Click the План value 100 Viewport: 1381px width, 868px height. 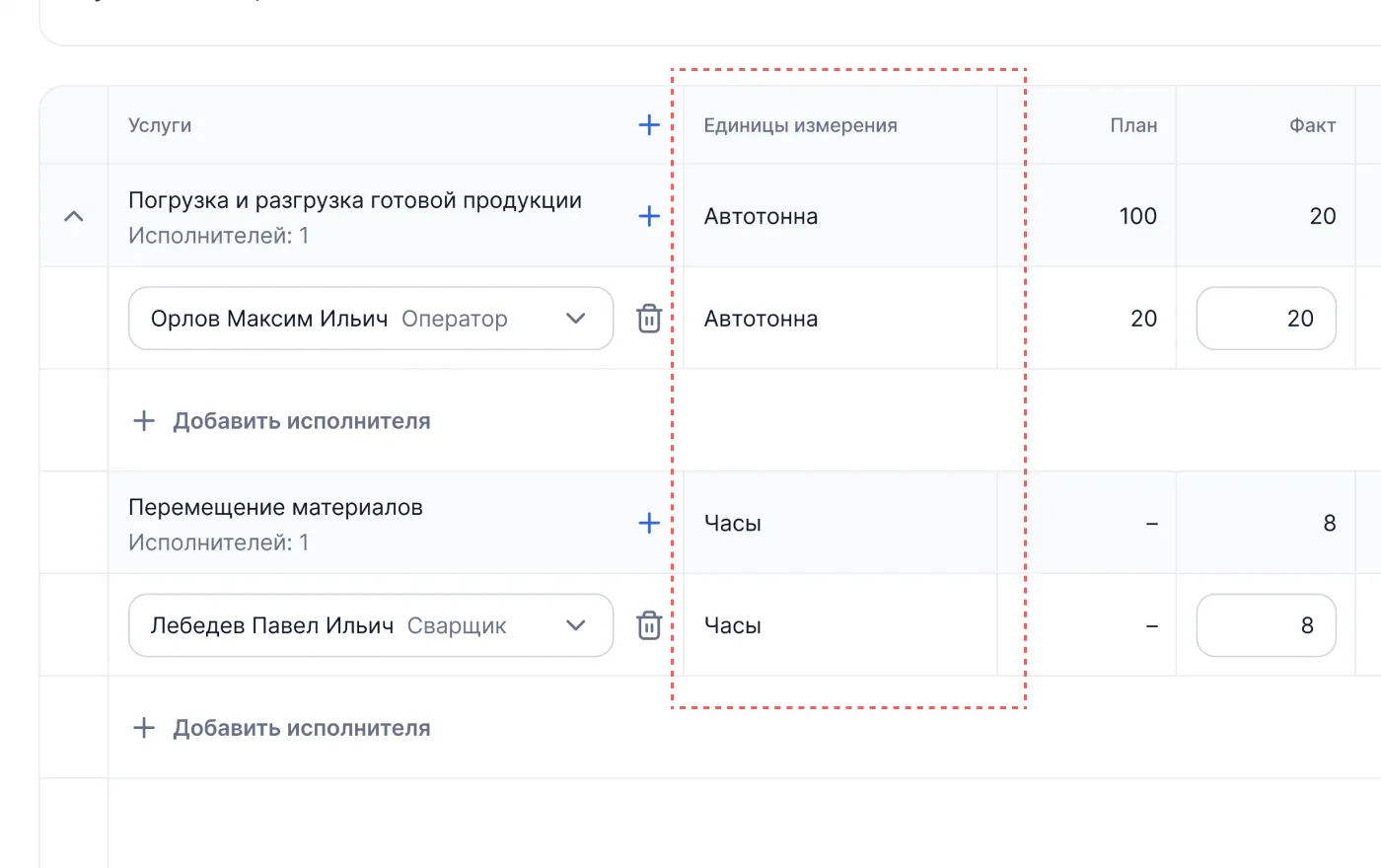pyautogui.click(x=1138, y=216)
